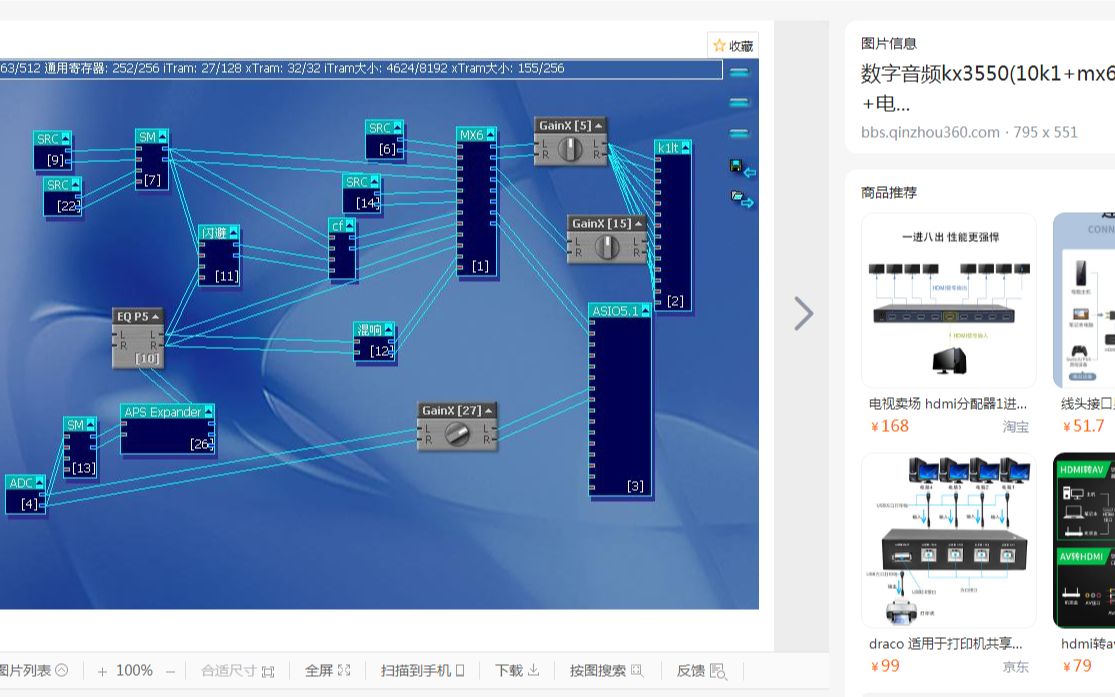1115x697 pixels.
Task: Collapse the GainX [5] module header arrow
Action: tap(596, 125)
